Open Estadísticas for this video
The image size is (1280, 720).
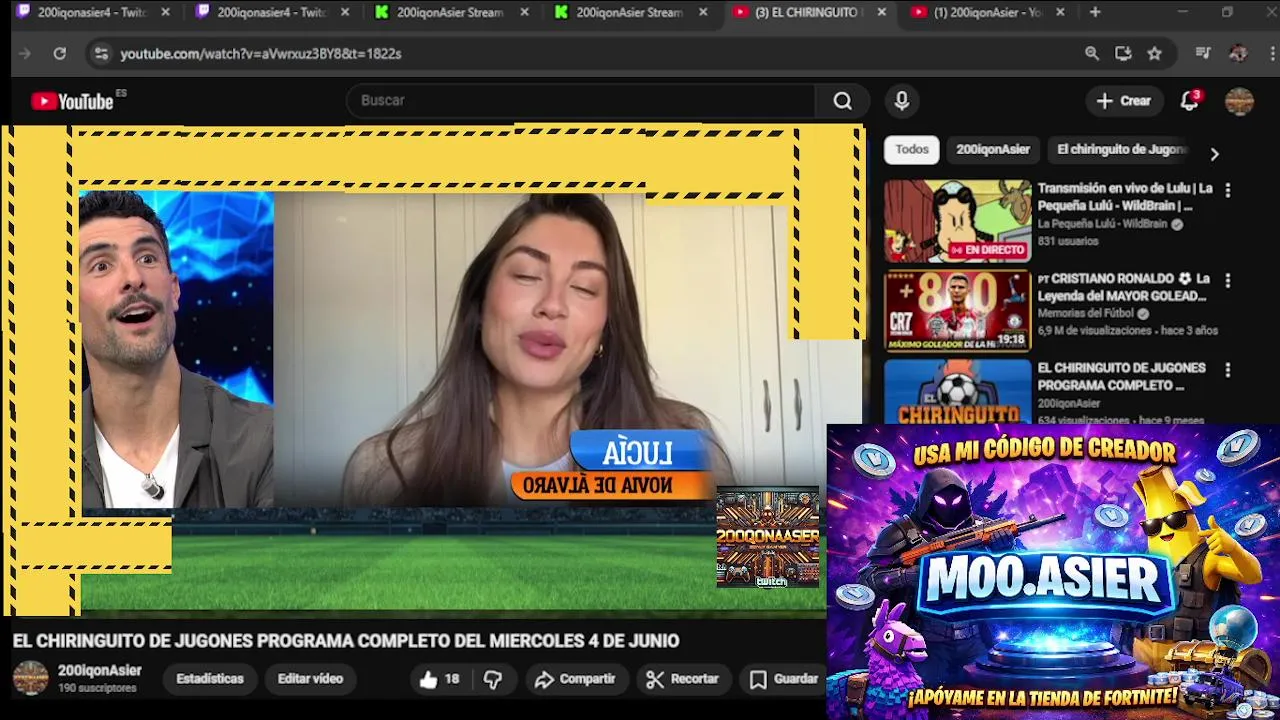(x=210, y=679)
